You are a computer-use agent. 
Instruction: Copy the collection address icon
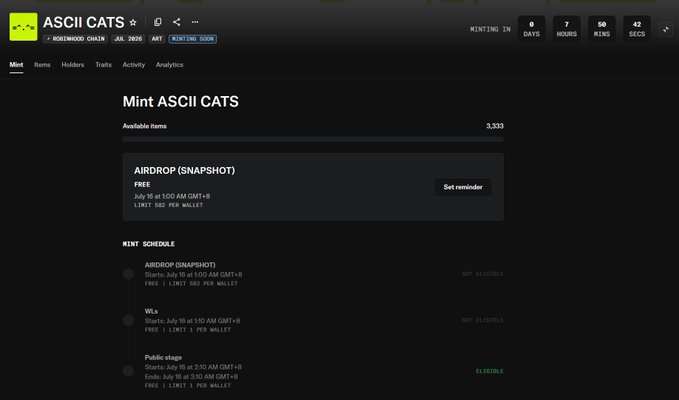click(x=158, y=22)
